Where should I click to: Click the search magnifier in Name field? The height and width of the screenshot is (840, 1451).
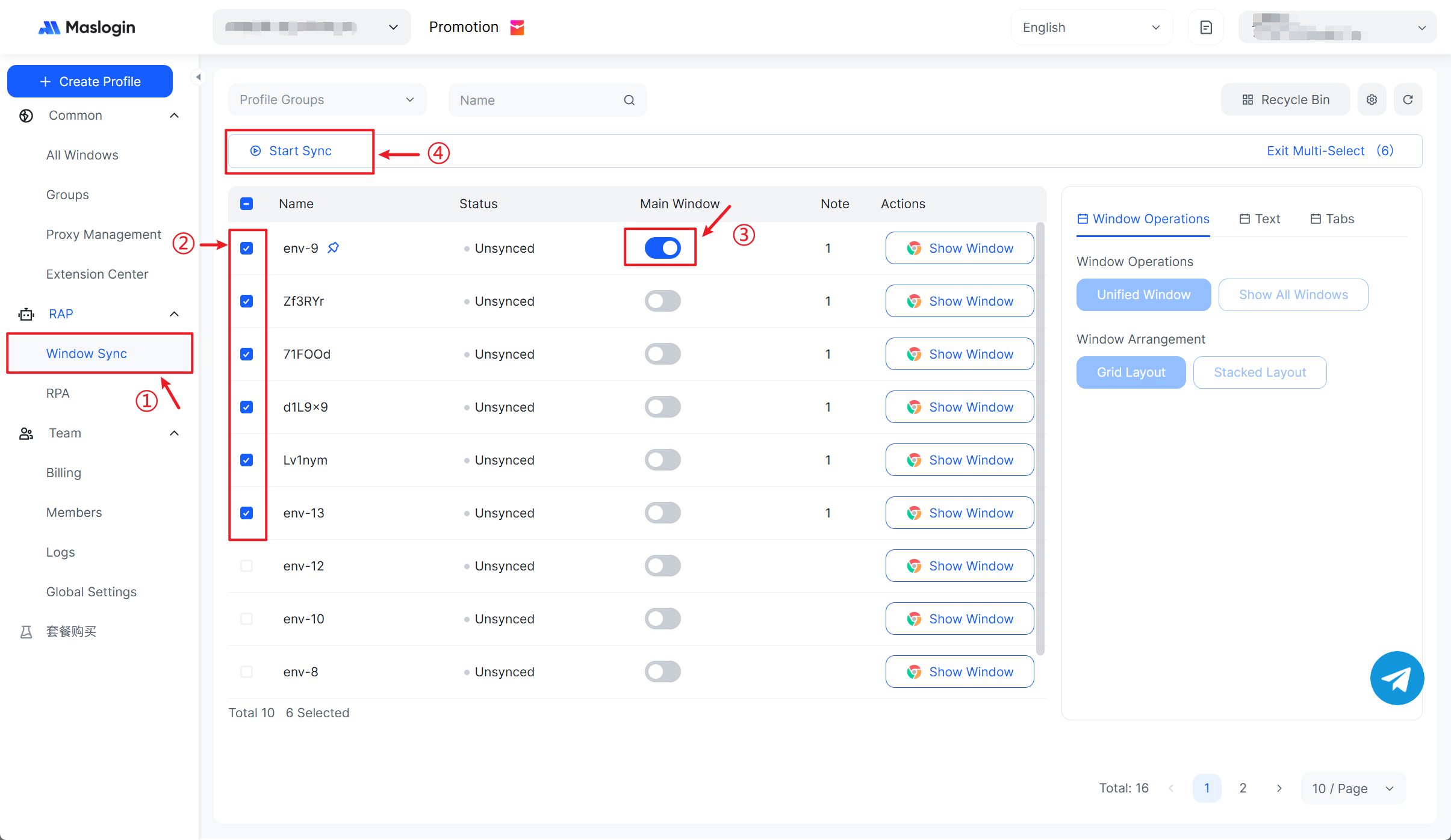click(629, 100)
